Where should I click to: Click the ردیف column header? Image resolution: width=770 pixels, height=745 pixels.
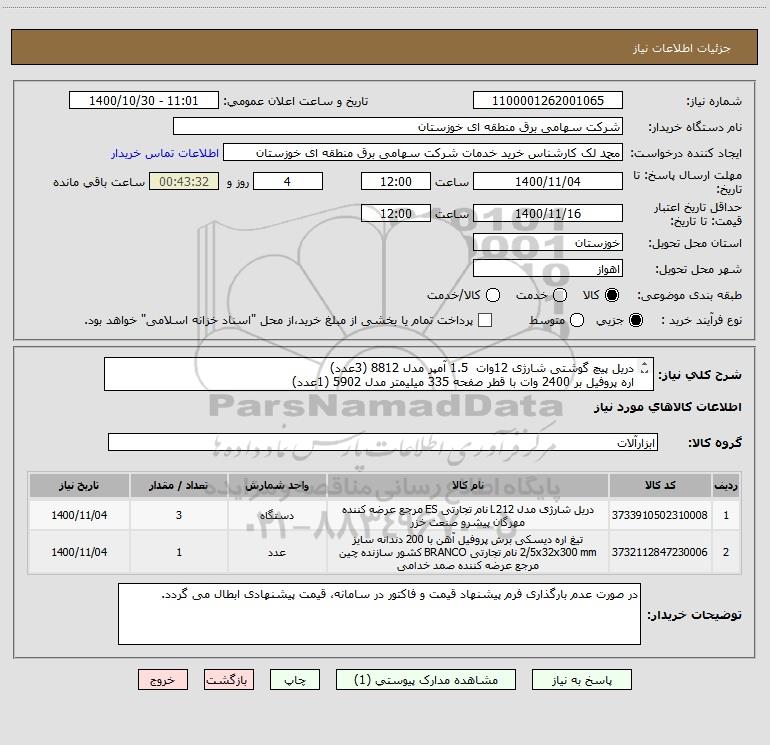click(x=726, y=486)
